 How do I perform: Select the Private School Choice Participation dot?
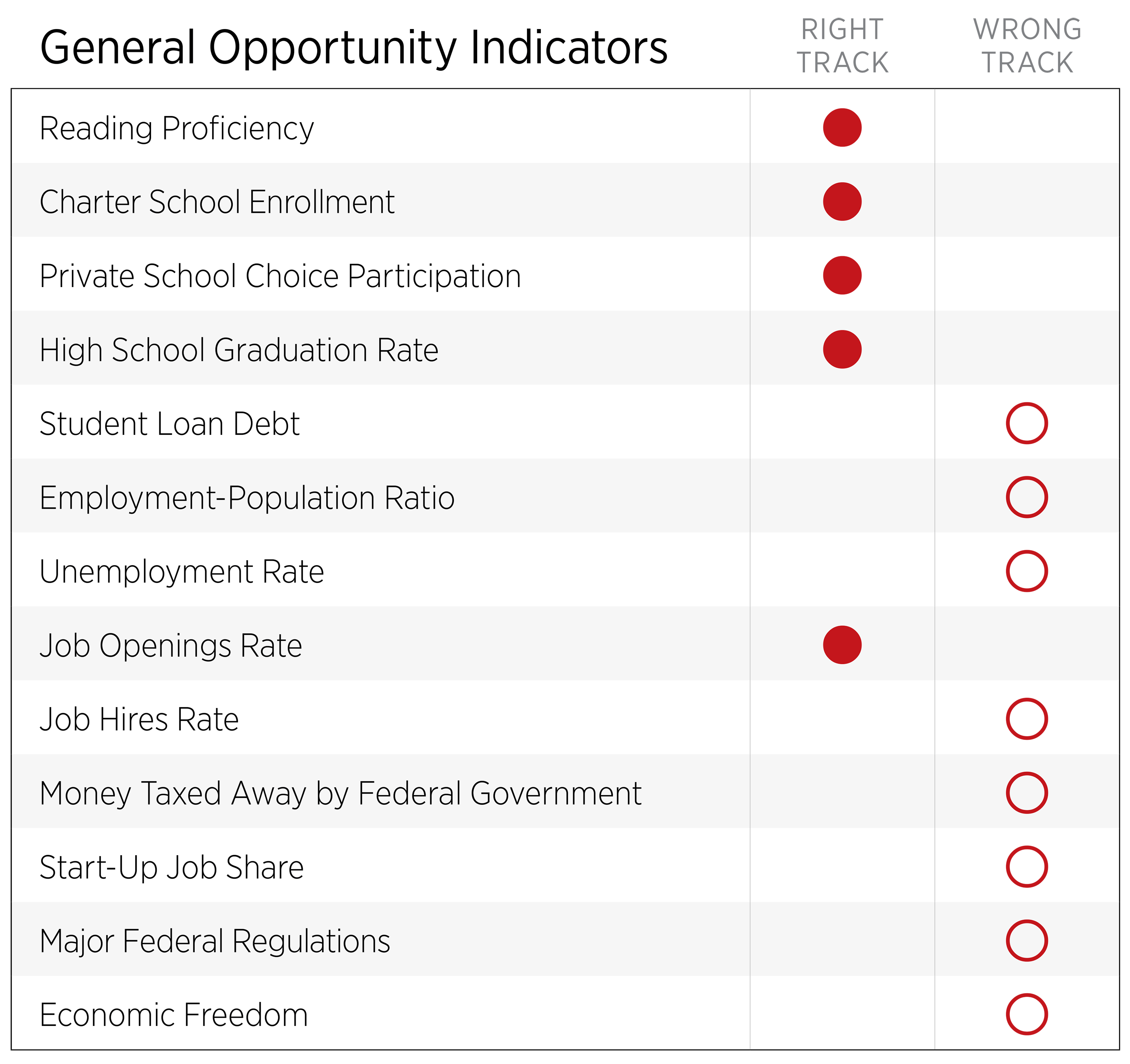(842, 275)
